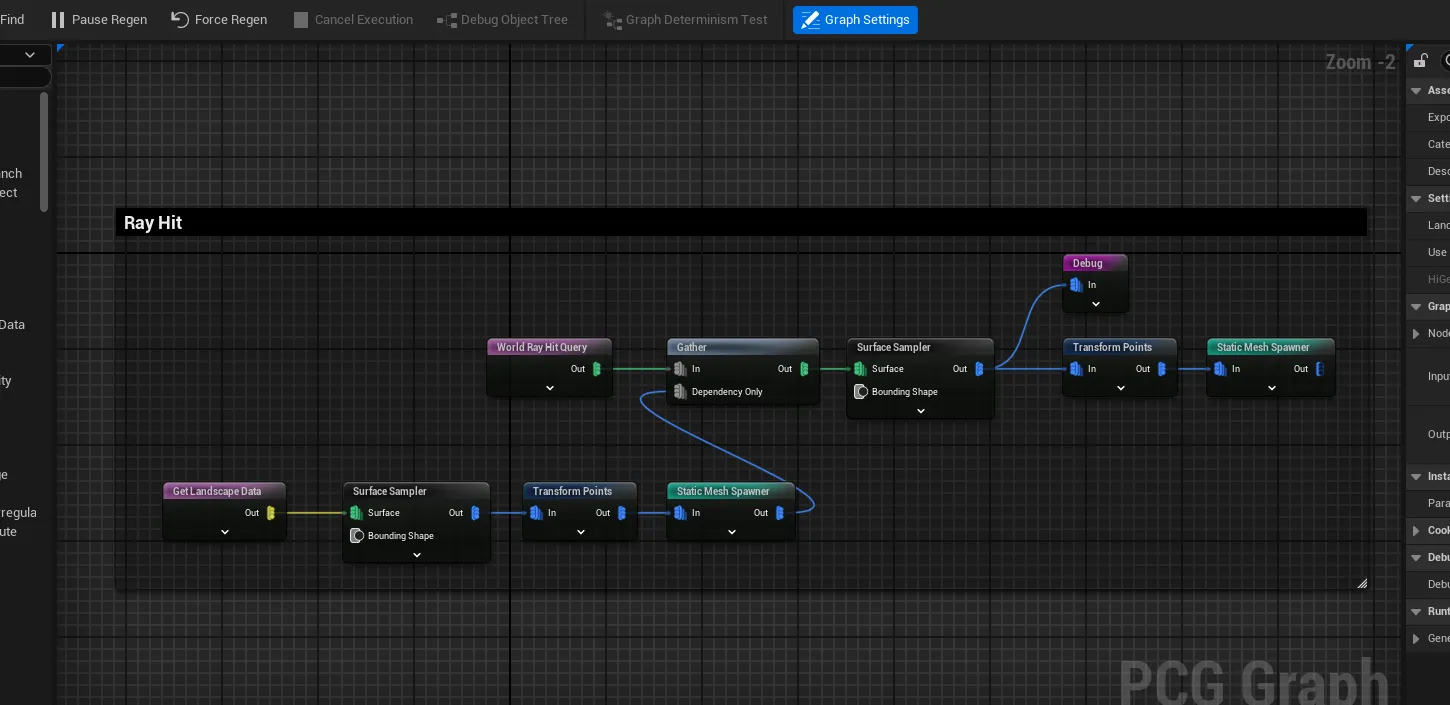Click the World Ray Hit Query Out pin
The image size is (1450, 705).
pos(597,369)
